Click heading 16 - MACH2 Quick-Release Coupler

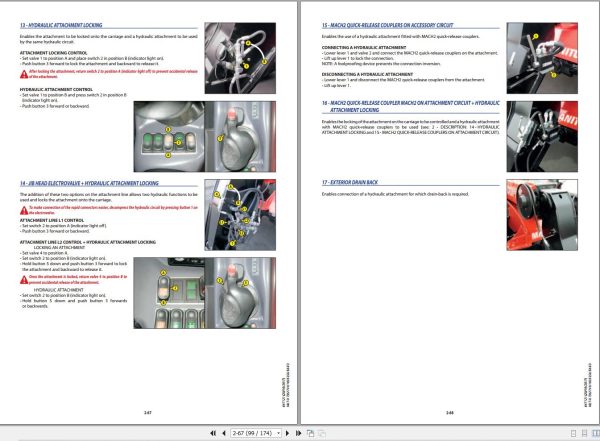[x=411, y=106]
